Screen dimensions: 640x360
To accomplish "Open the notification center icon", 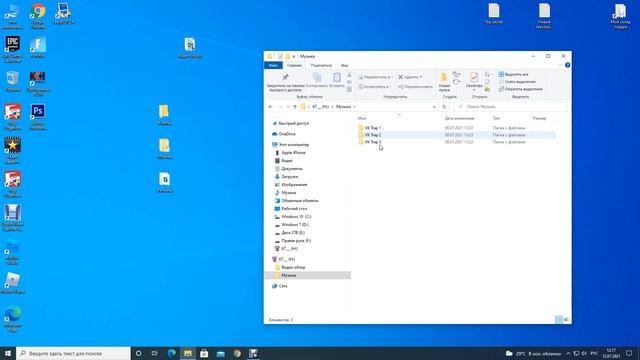I will (629, 353).
